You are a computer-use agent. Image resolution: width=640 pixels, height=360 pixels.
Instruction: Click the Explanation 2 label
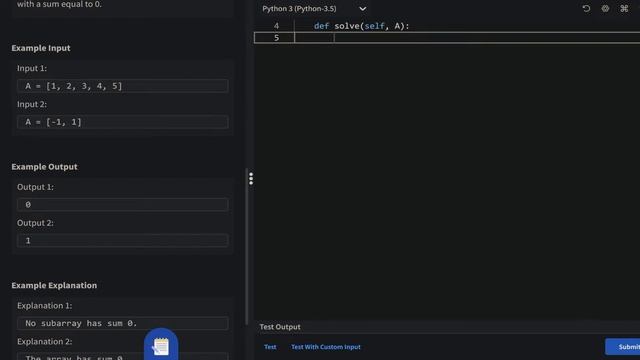(44, 342)
